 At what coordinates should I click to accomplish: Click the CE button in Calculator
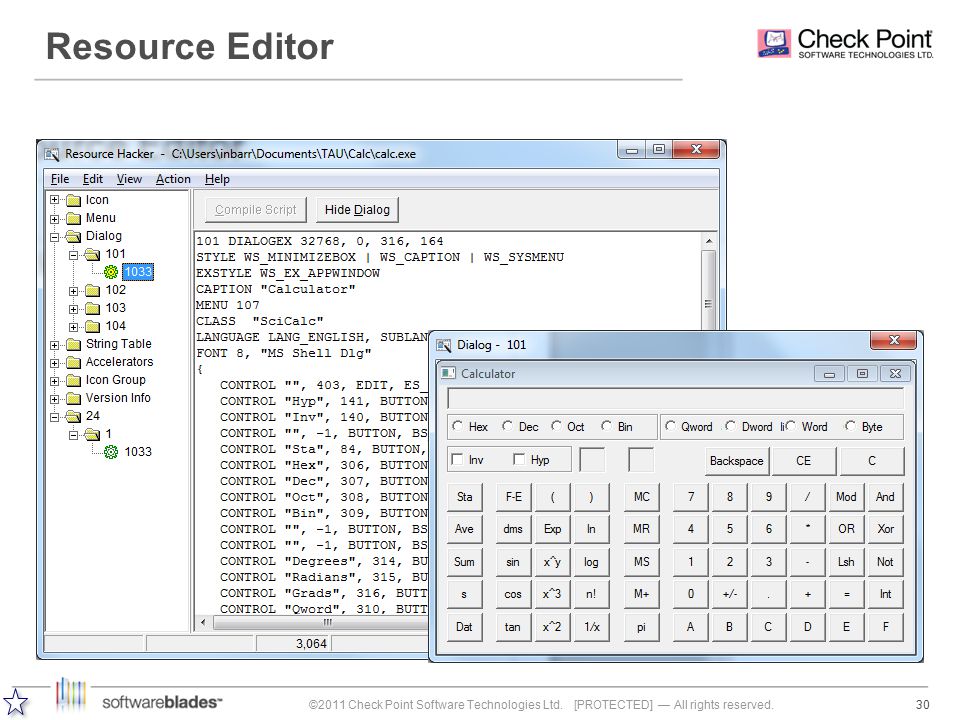tap(803, 461)
